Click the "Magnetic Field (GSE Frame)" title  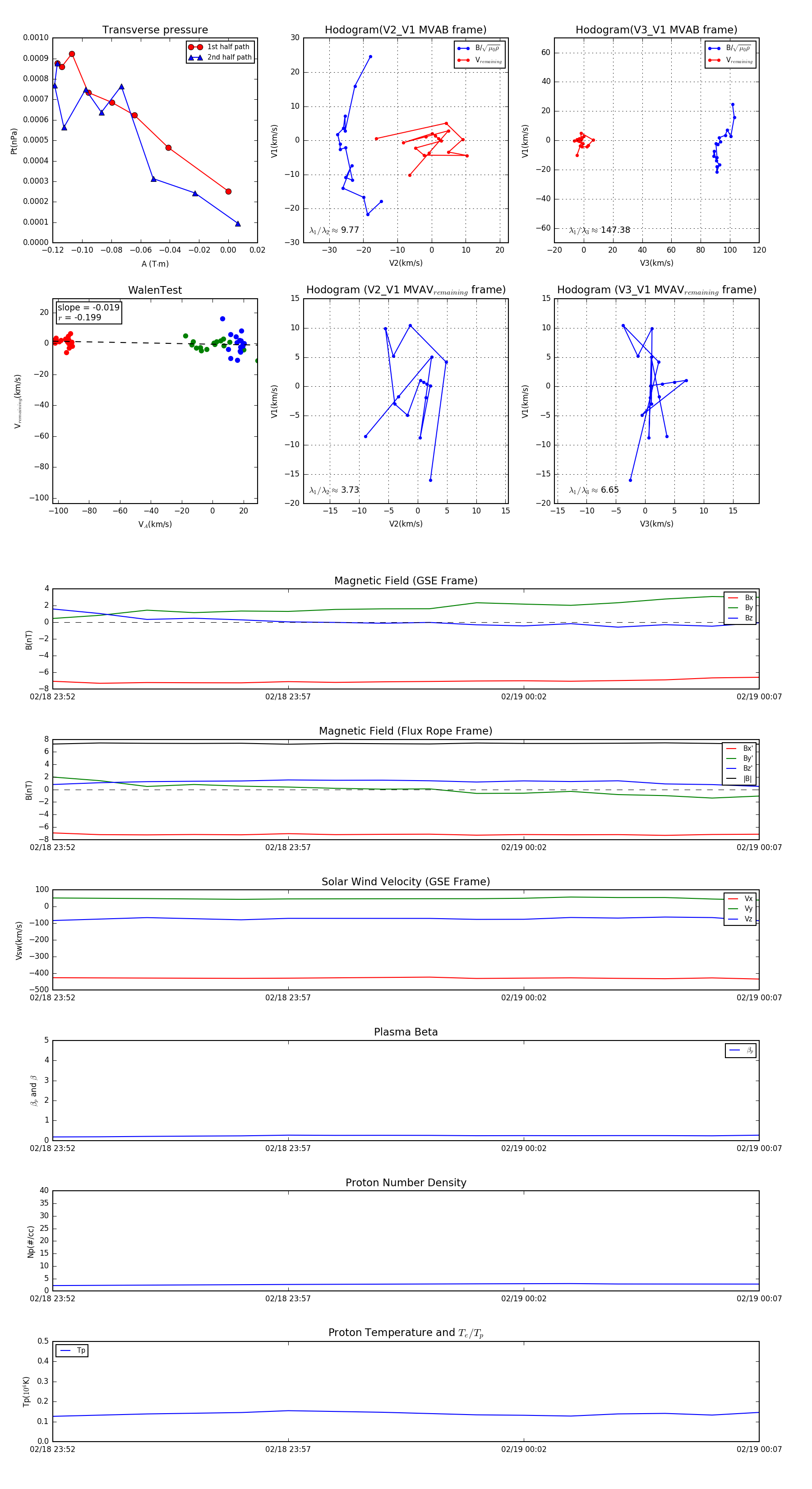pos(406,581)
